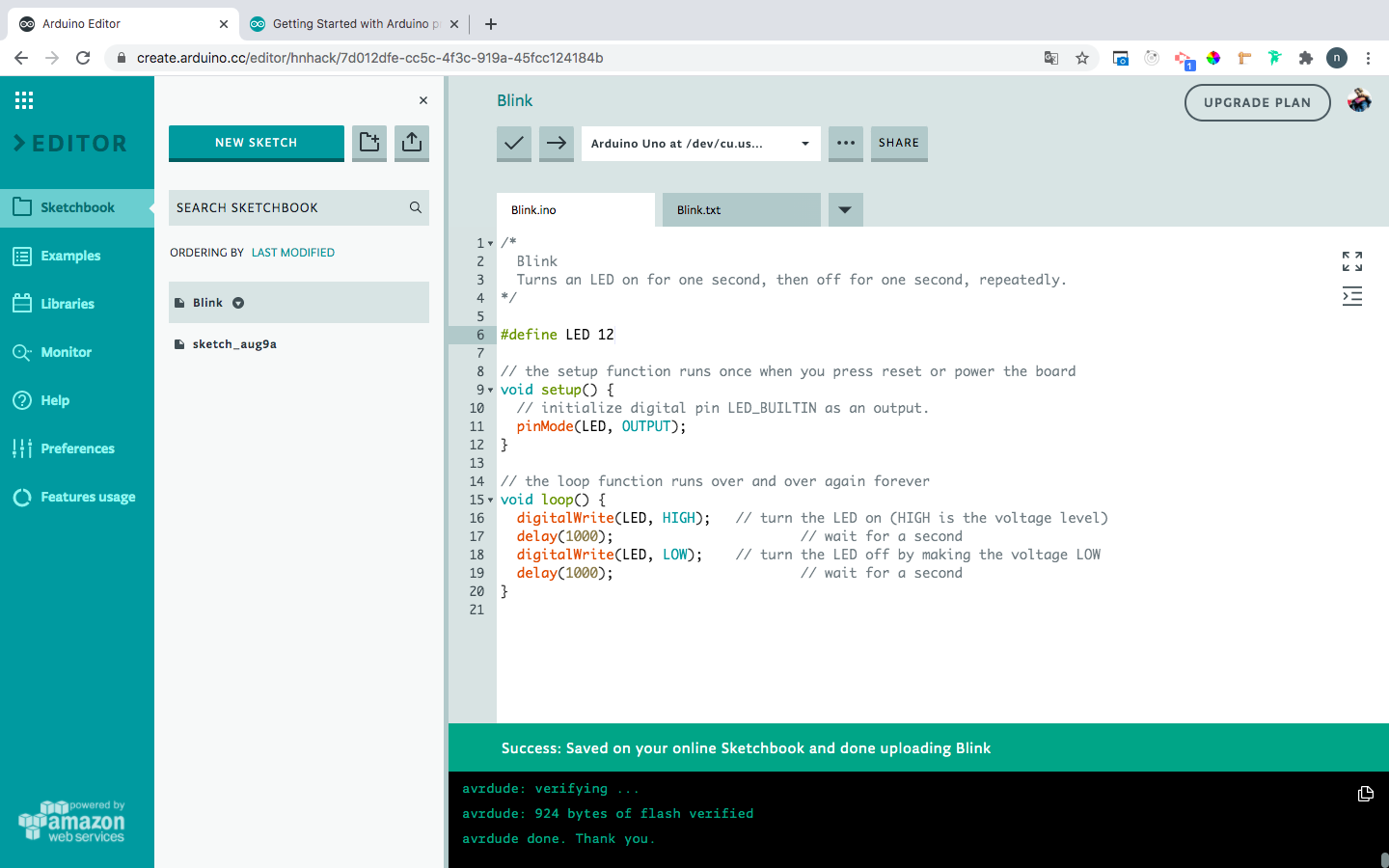Click the digitalWrite(LED, LOW) line

point(610,555)
